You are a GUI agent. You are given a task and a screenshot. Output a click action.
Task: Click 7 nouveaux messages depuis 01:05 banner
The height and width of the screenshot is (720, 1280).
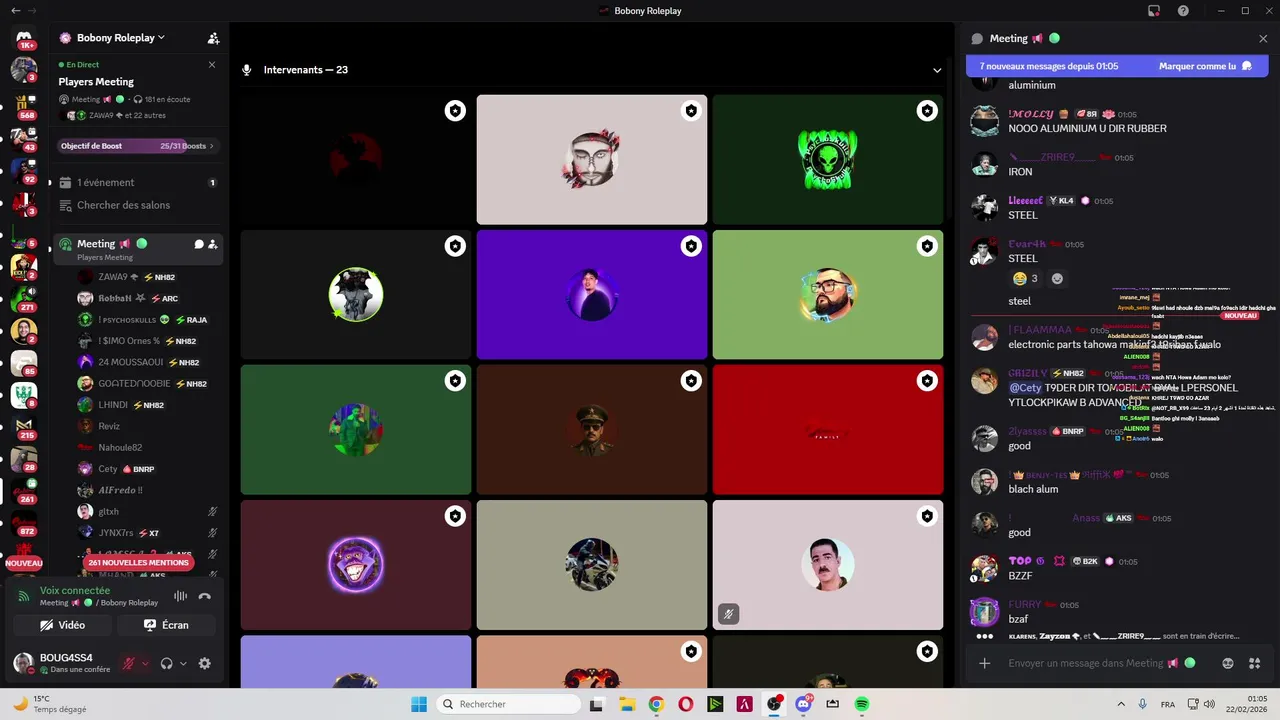1049,66
